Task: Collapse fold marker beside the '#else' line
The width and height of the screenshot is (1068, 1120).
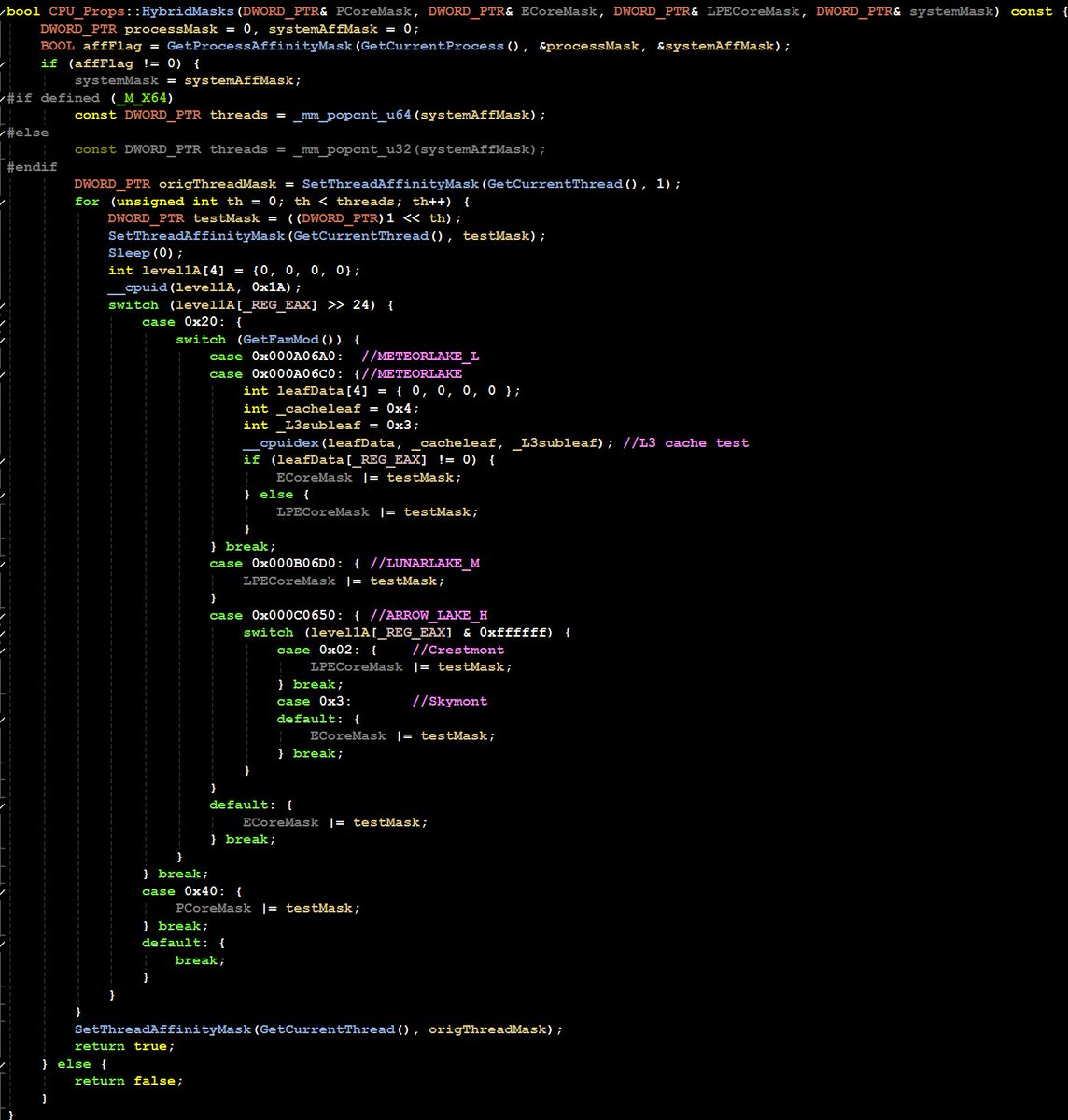Action: click(x=3, y=133)
